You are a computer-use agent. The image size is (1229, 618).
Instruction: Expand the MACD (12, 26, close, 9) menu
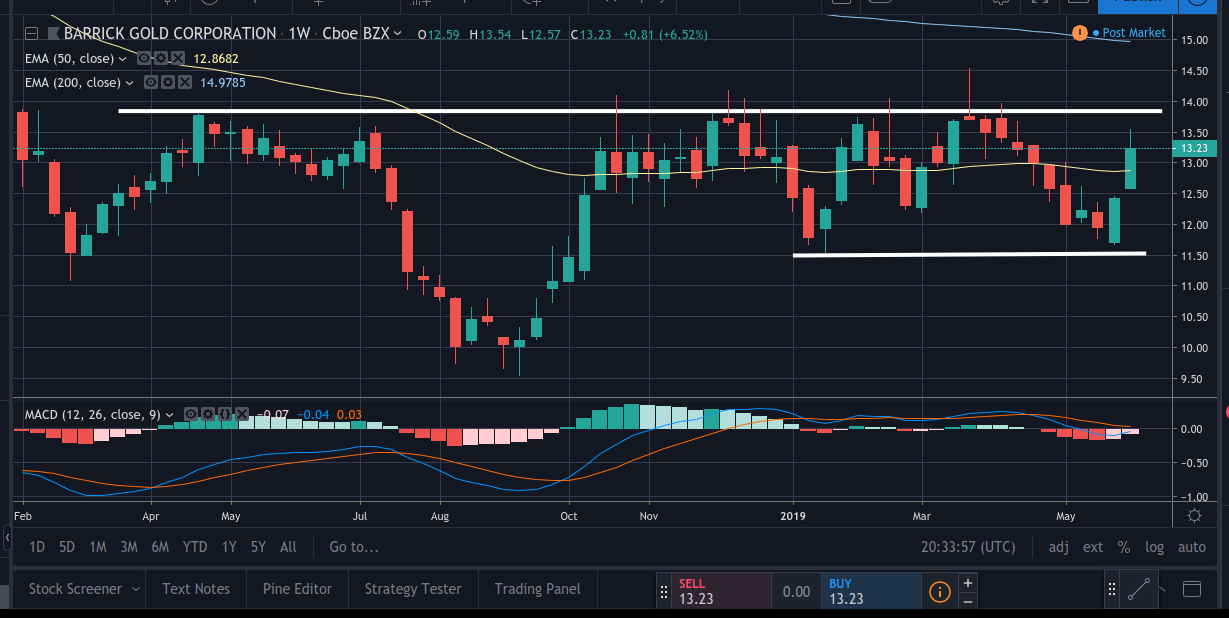coord(170,414)
